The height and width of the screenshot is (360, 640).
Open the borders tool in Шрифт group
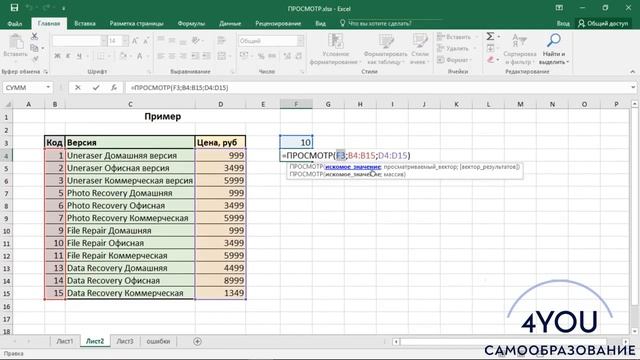(101, 56)
